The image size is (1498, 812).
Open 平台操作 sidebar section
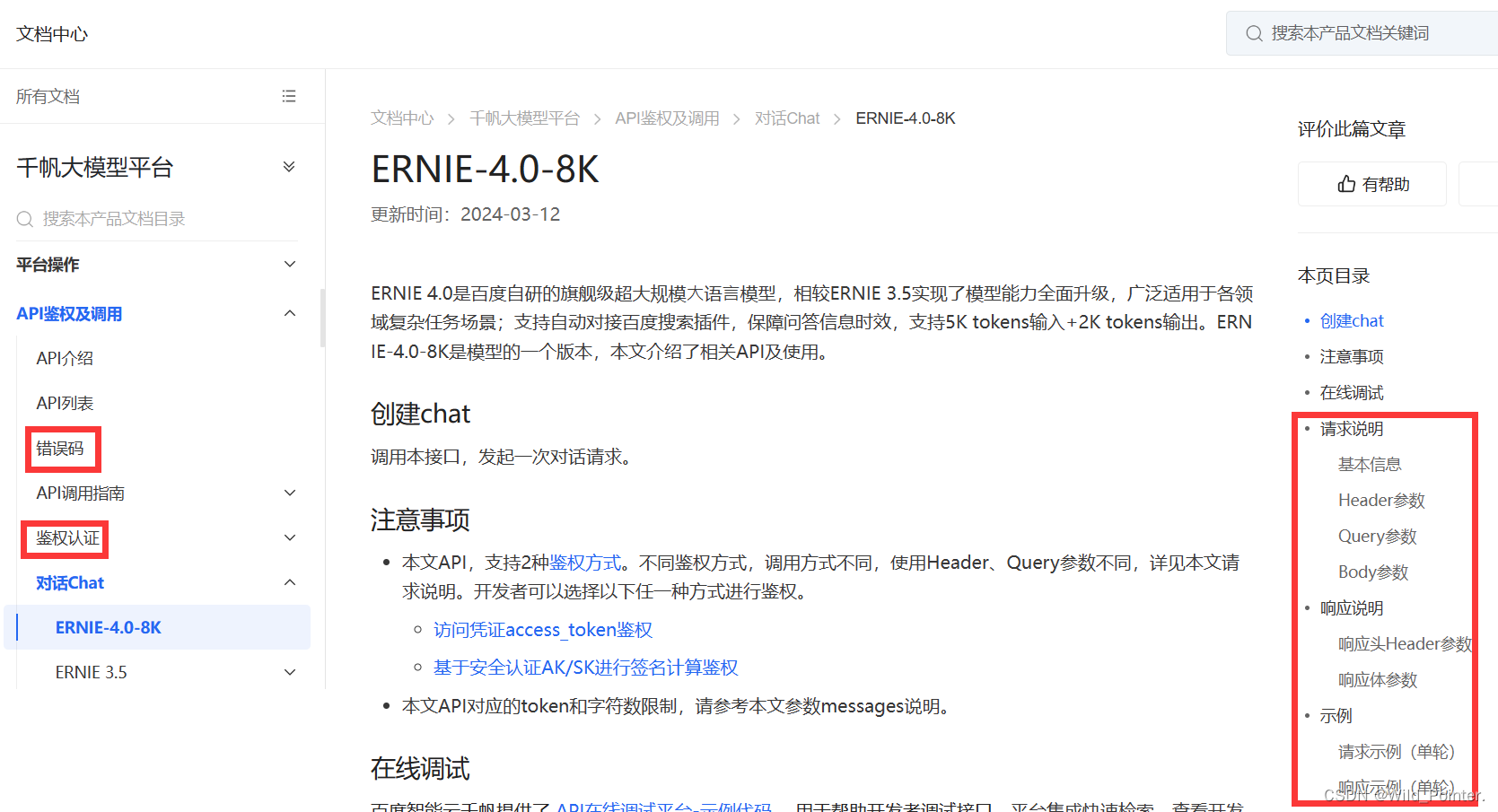48,264
